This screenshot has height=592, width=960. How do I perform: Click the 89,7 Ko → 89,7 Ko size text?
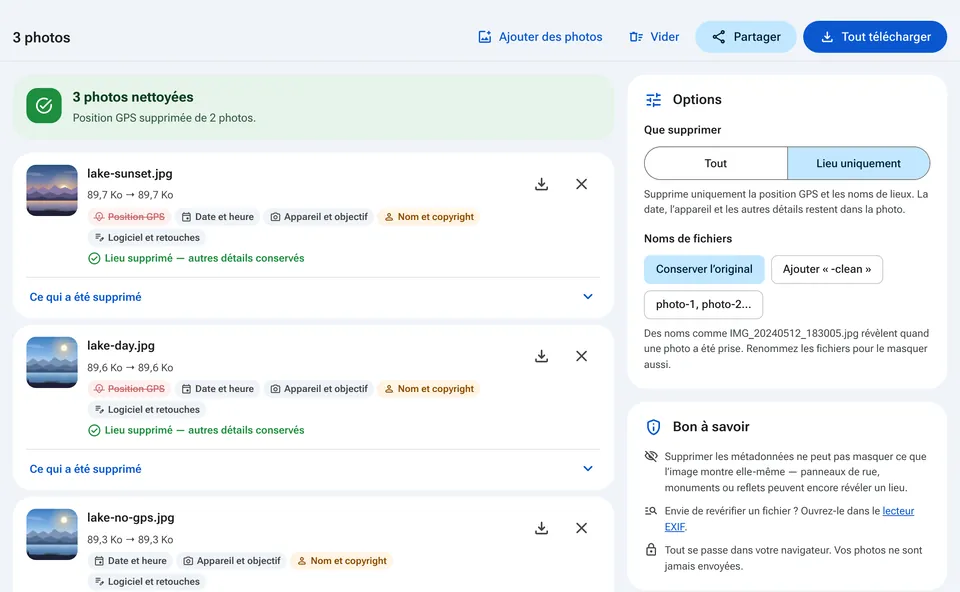point(130,195)
